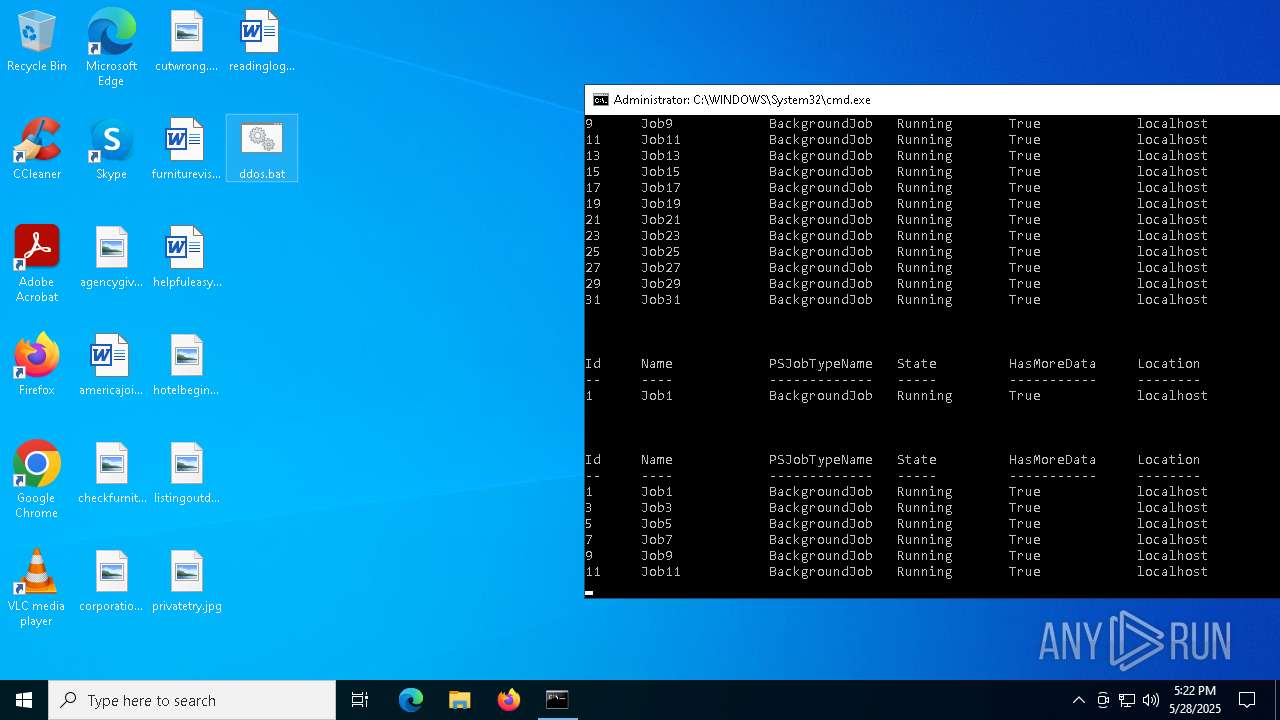Select the privatetry.jpg file icon

tap(186, 581)
